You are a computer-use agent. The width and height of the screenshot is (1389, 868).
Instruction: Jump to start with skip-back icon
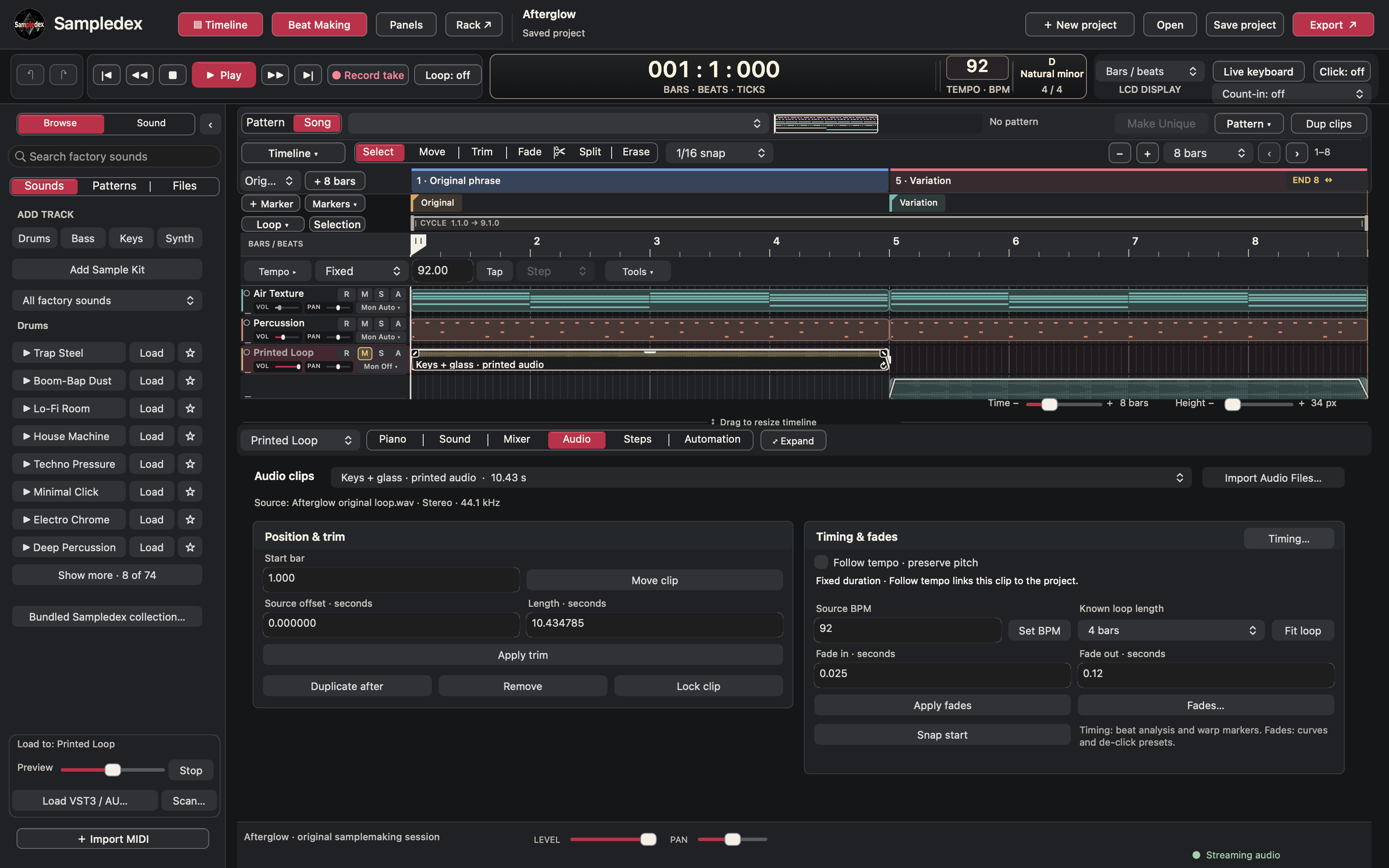coord(107,75)
